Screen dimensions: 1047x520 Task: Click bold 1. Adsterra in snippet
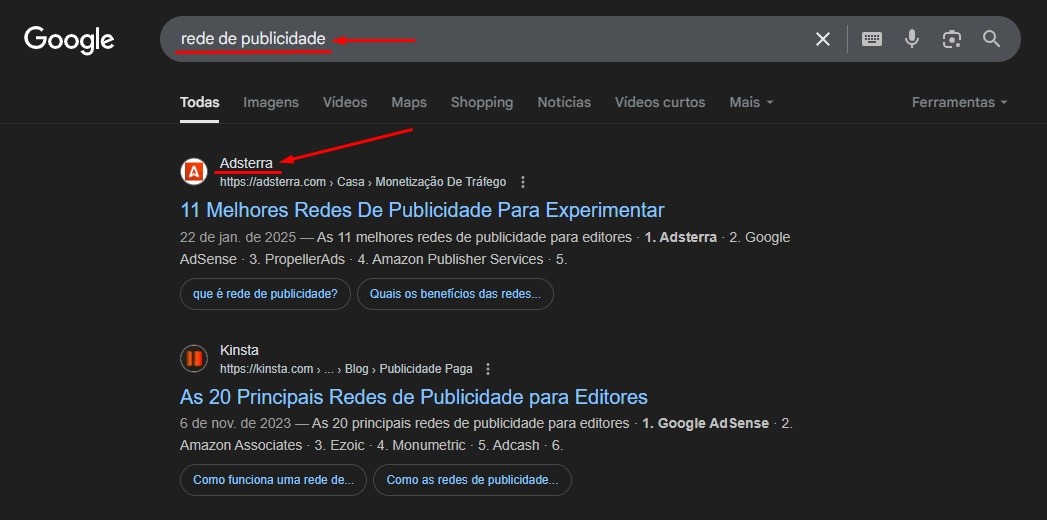tap(680, 238)
